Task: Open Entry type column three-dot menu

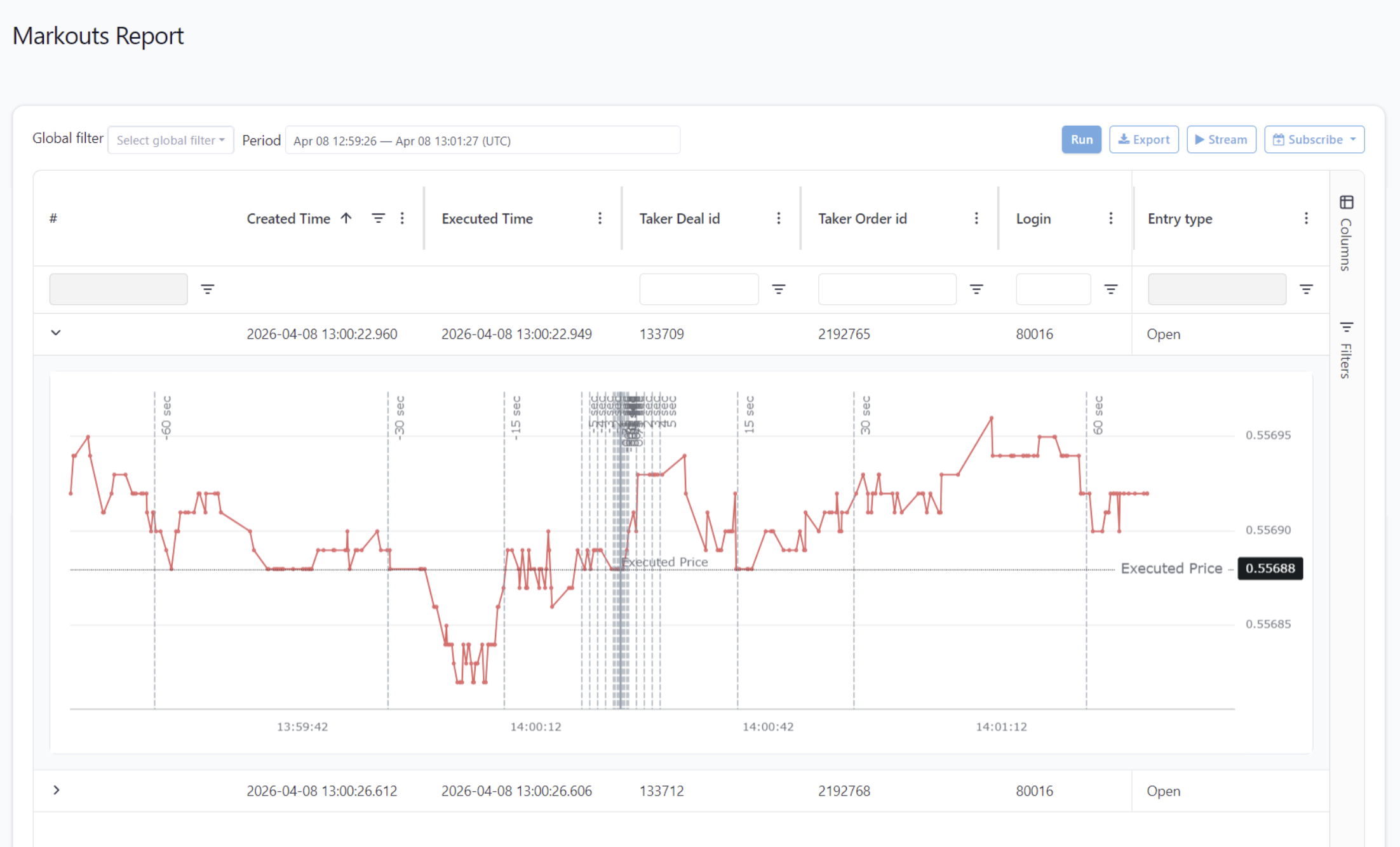Action: click(1306, 218)
